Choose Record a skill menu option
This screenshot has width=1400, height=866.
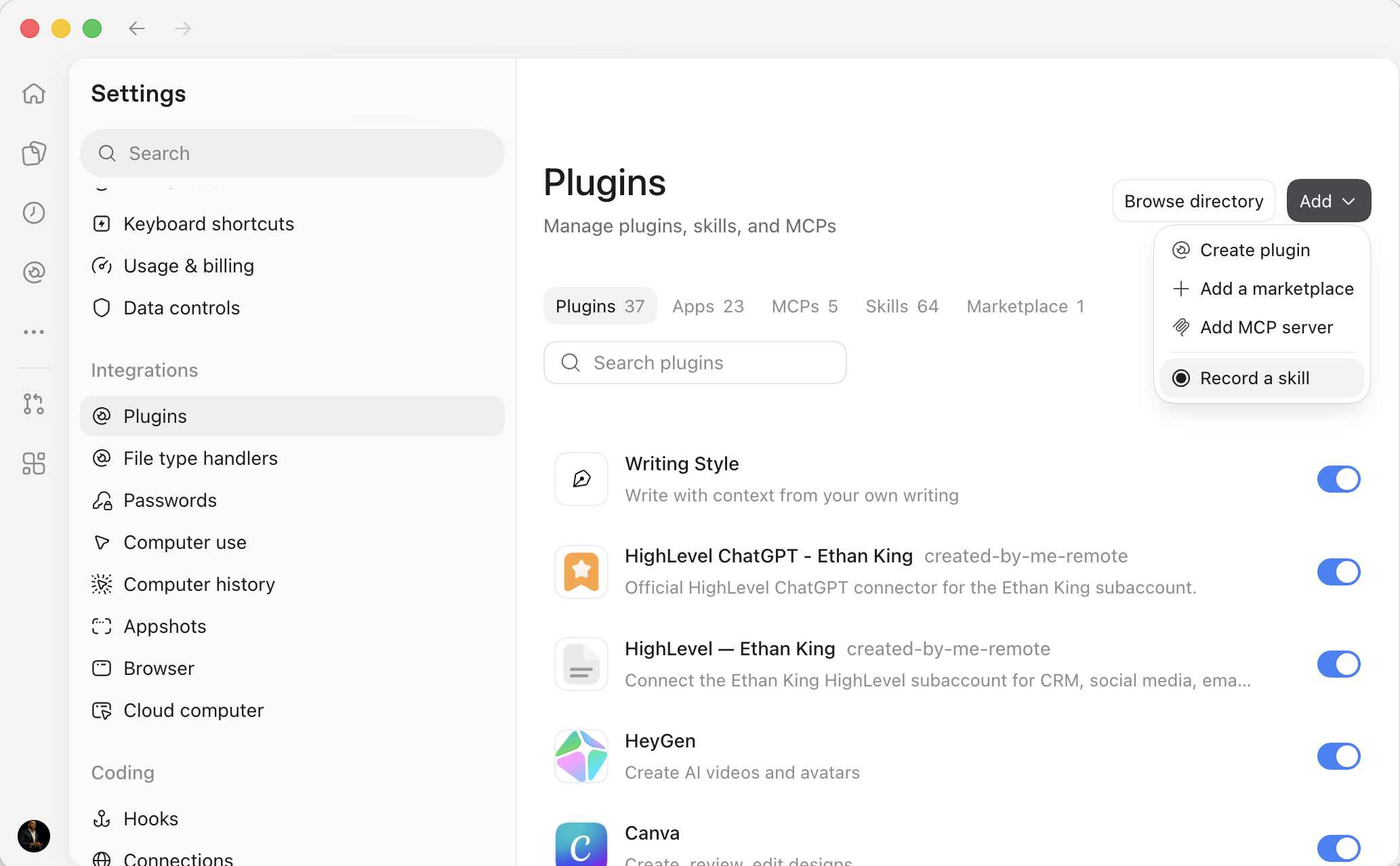(1262, 378)
